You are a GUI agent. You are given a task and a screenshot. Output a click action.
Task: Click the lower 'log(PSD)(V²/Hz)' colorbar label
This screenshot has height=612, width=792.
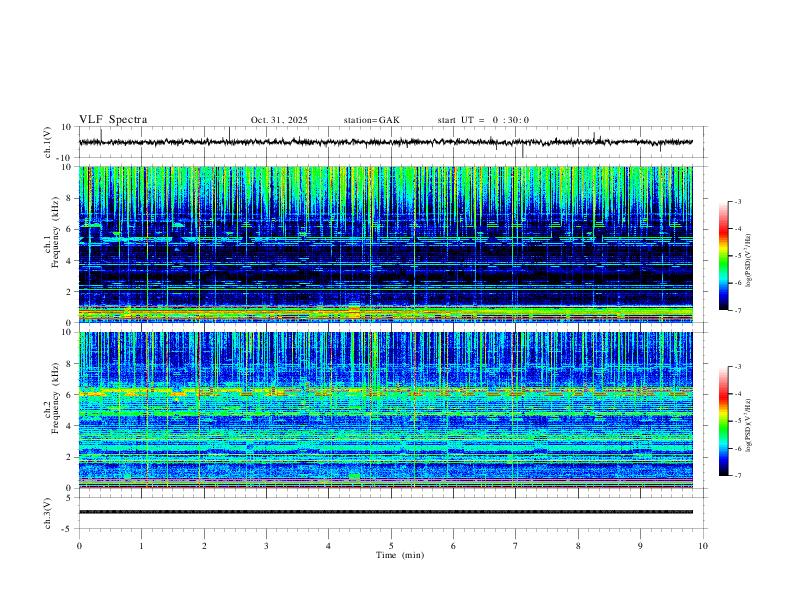(x=749, y=426)
